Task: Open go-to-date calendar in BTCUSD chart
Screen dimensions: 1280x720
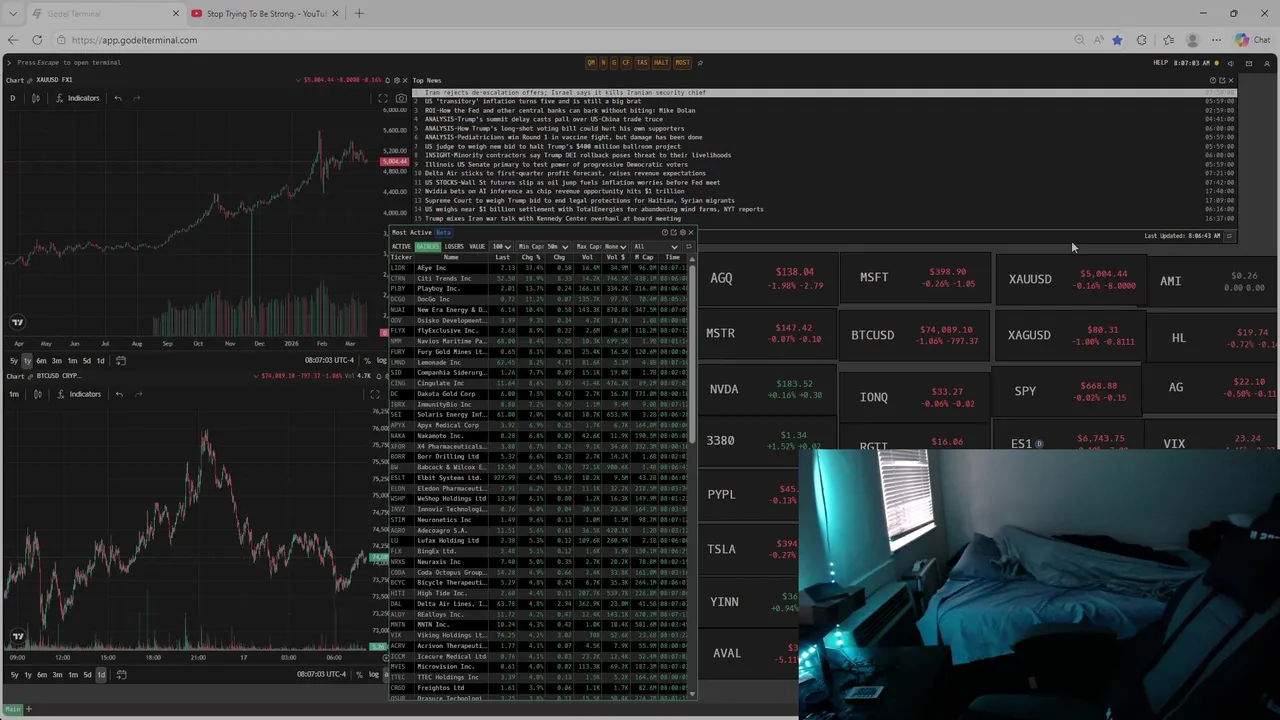Action: (x=121, y=674)
